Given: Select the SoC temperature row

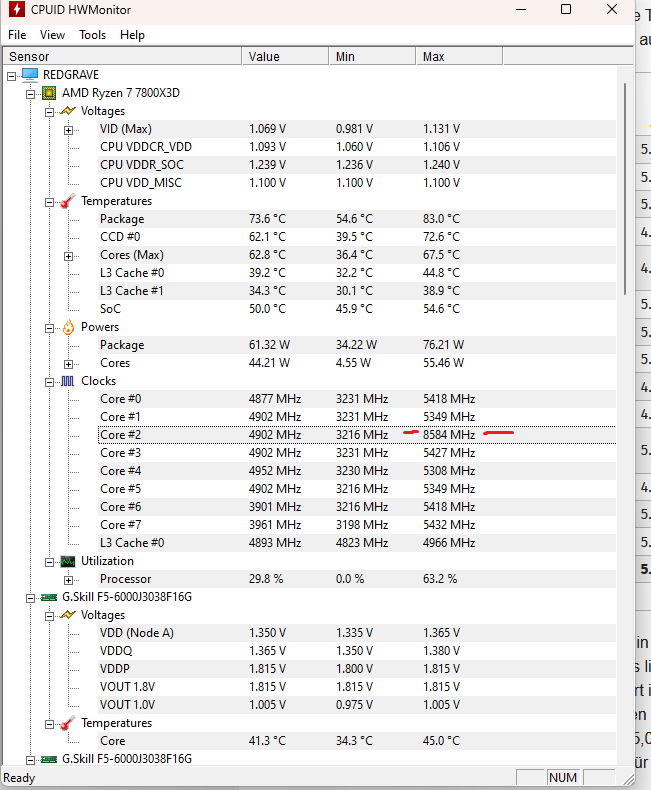Looking at the screenshot, I should (357, 309).
